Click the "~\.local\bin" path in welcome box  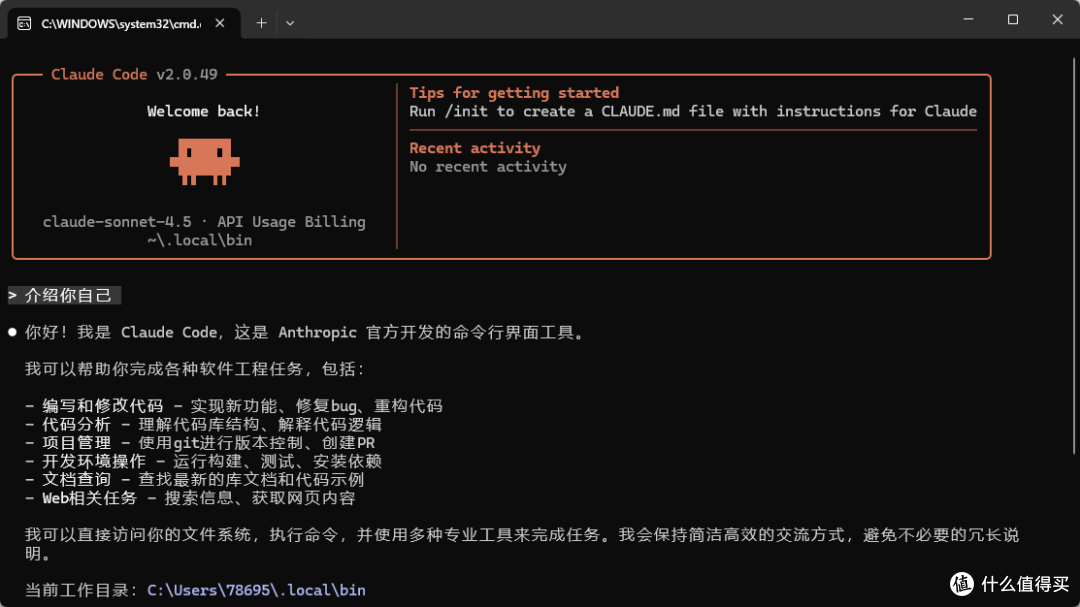click(x=200, y=240)
